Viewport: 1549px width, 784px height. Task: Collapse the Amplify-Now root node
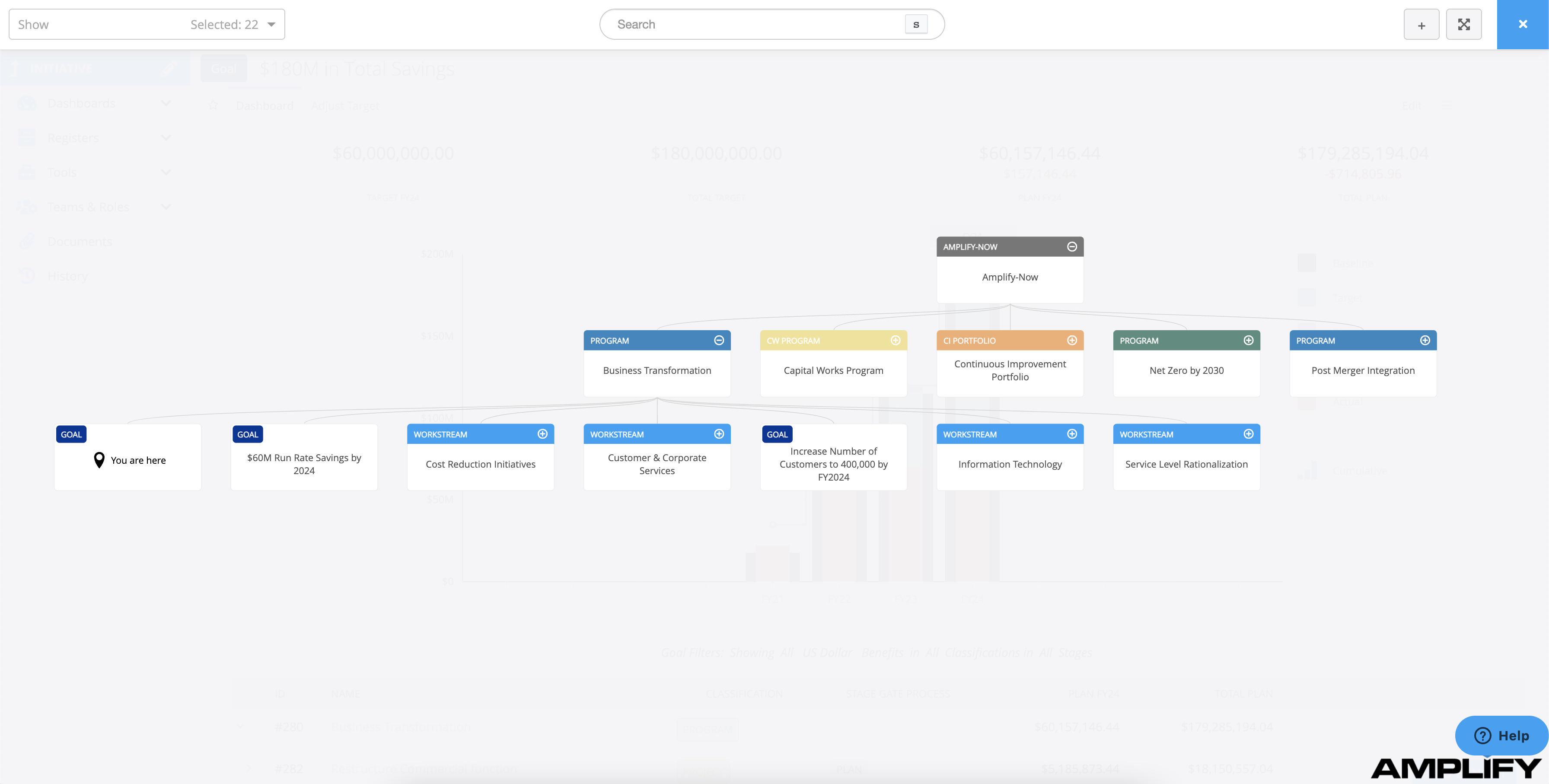point(1071,246)
